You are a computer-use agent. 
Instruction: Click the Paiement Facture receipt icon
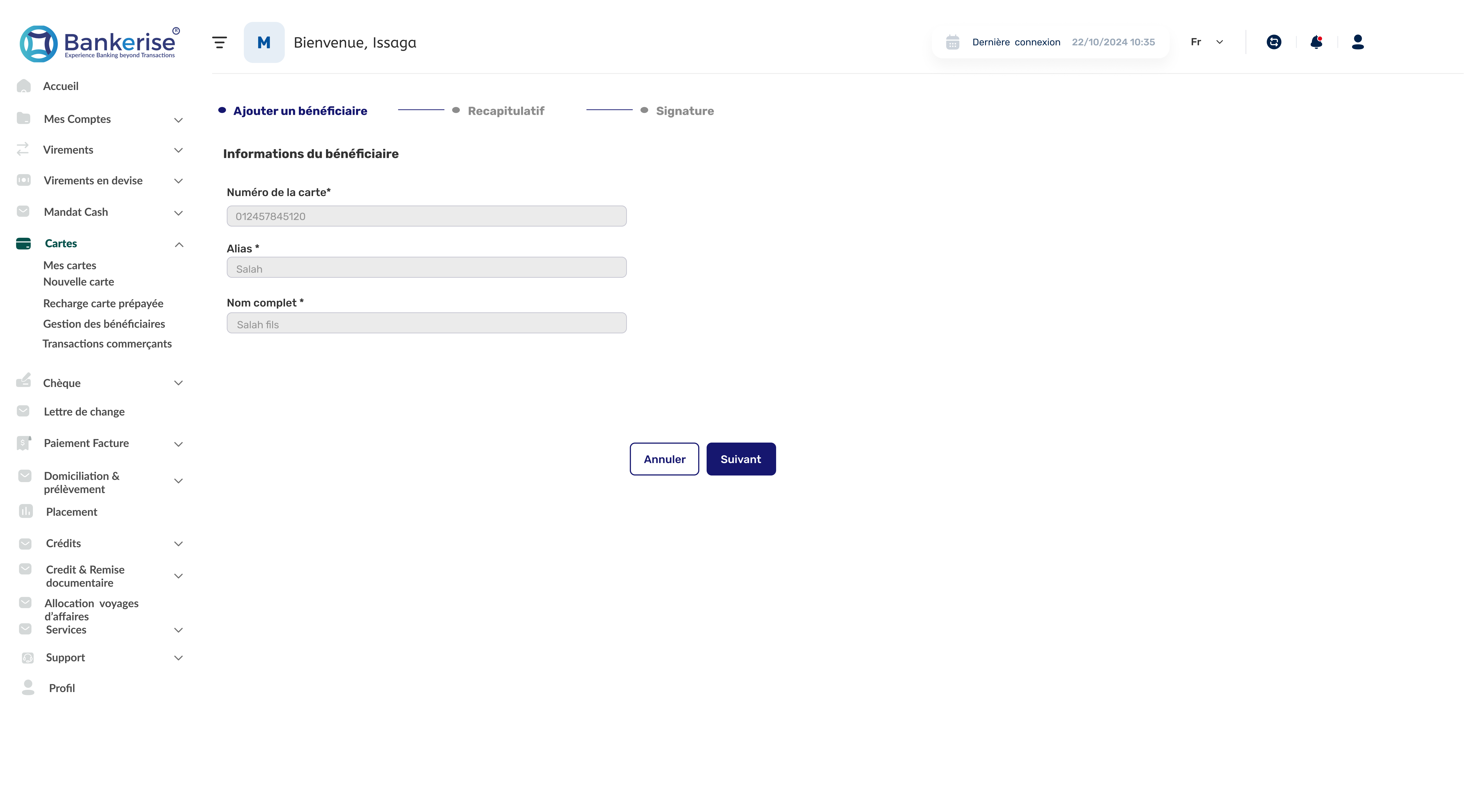[x=24, y=443]
